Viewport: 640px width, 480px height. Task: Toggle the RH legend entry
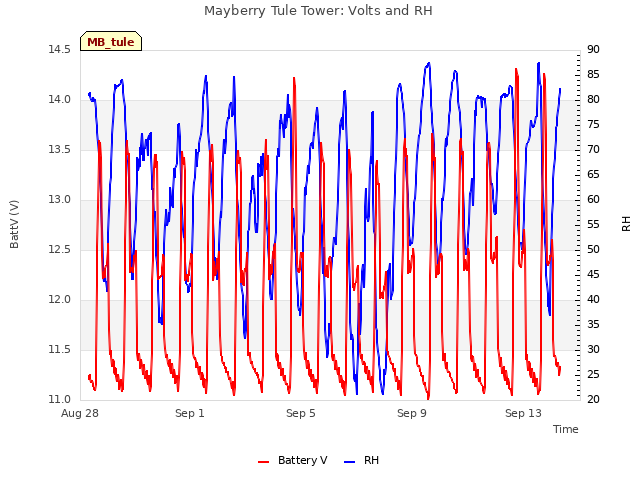coord(361,460)
